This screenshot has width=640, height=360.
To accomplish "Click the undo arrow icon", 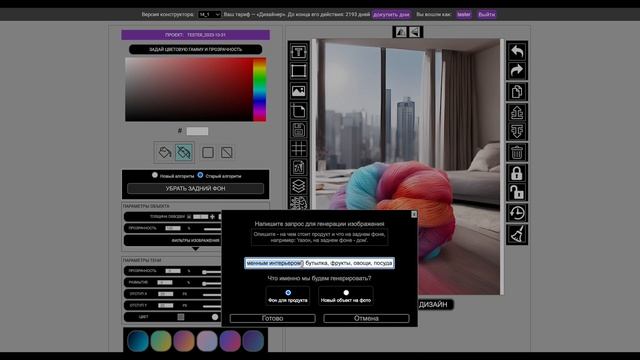I will [x=517, y=51].
